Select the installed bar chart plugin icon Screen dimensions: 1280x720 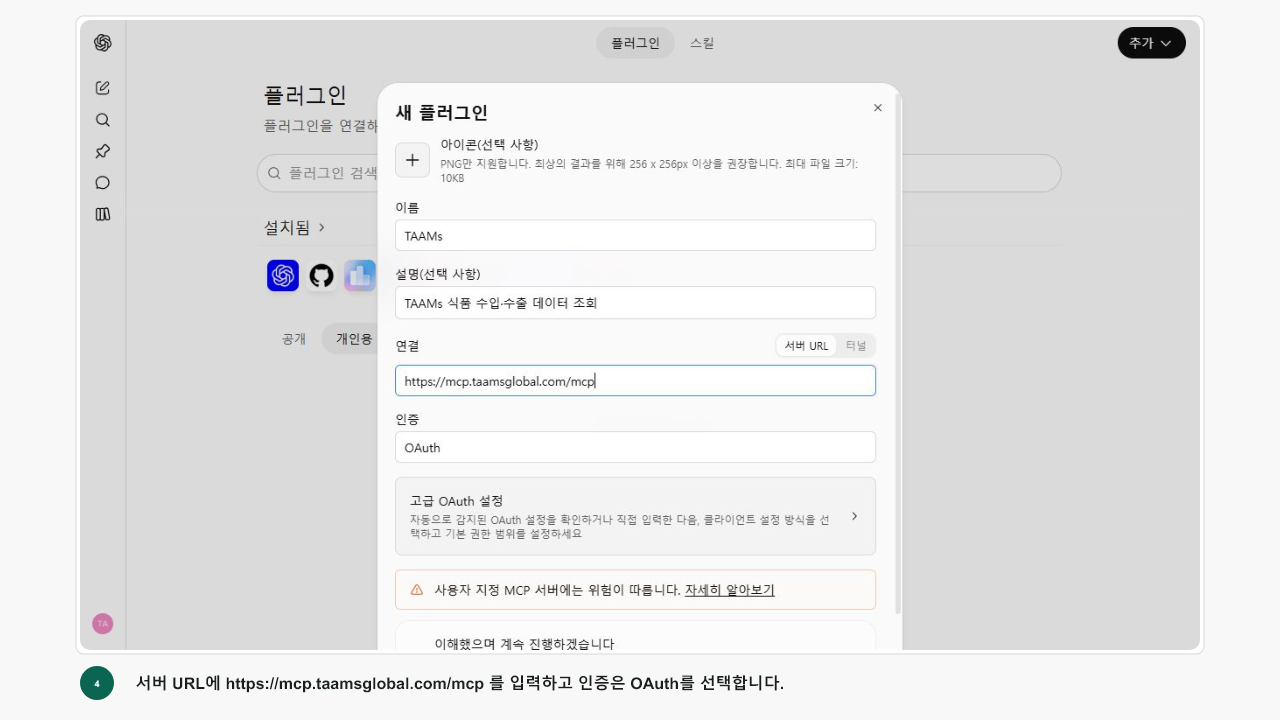(359, 275)
